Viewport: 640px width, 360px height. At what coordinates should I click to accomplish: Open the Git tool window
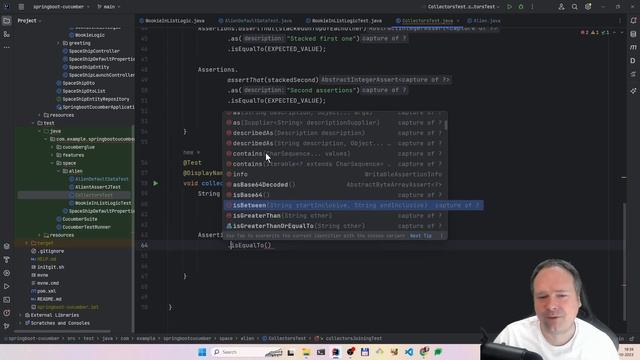pyautogui.click(x=7, y=326)
